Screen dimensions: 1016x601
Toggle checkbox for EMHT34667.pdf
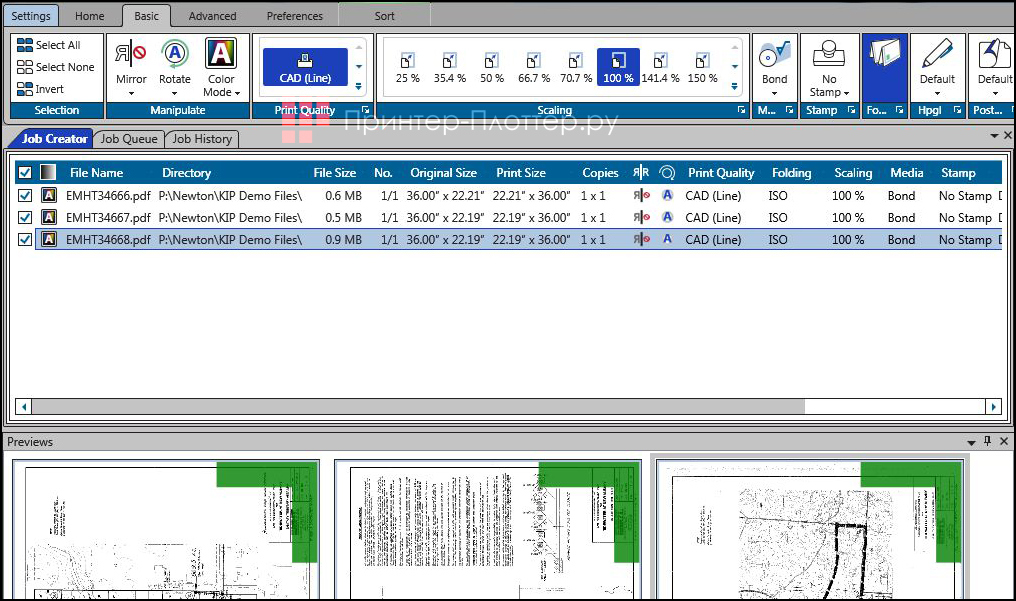(x=25, y=218)
